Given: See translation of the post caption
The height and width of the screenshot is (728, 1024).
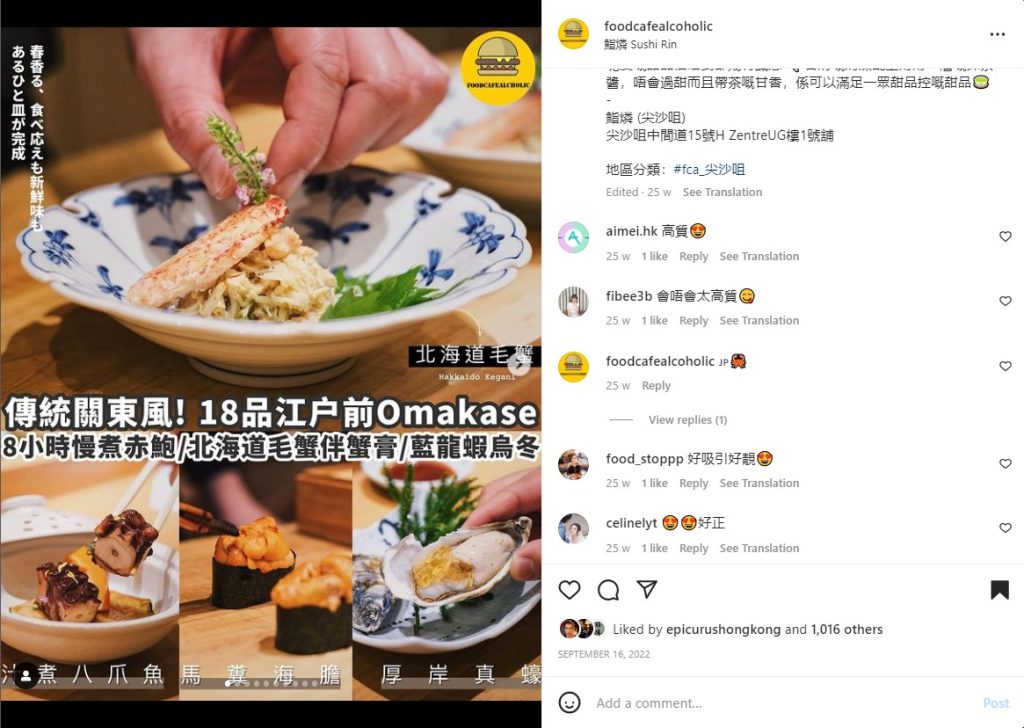Looking at the screenshot, I should (x=722, y=192).
